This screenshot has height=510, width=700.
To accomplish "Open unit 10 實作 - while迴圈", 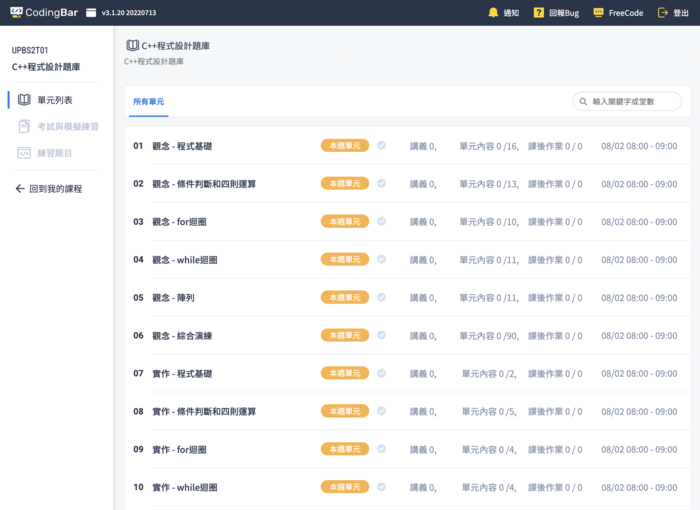I will click(x=185, y=488).
